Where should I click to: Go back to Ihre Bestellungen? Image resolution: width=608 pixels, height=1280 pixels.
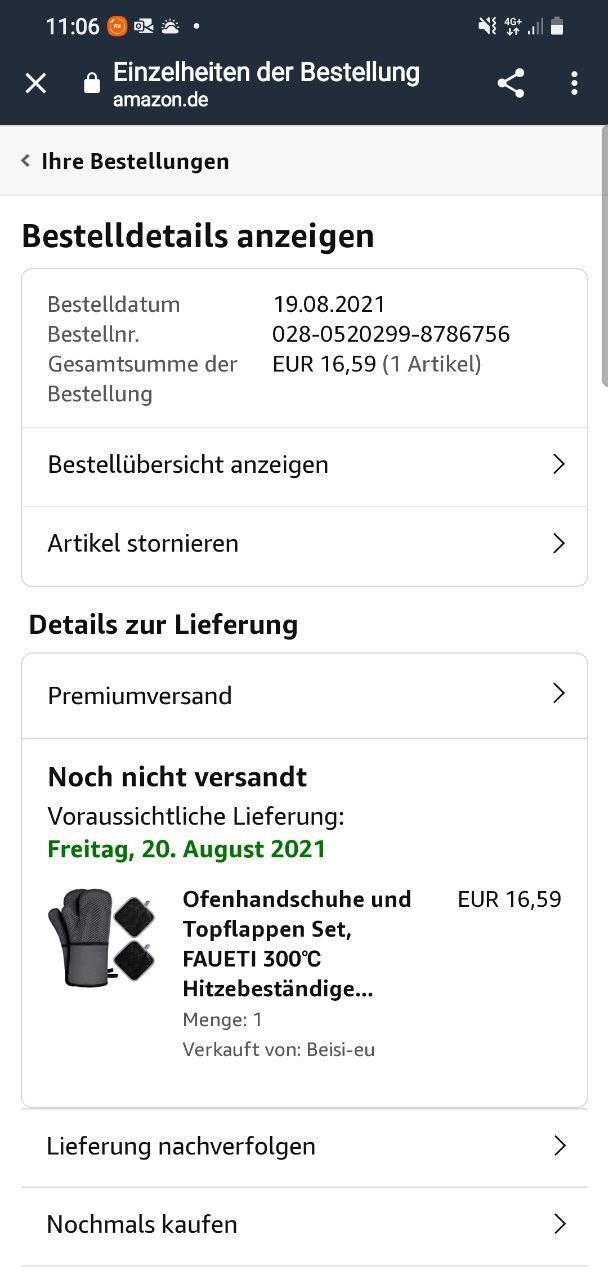tap(135, 161)
